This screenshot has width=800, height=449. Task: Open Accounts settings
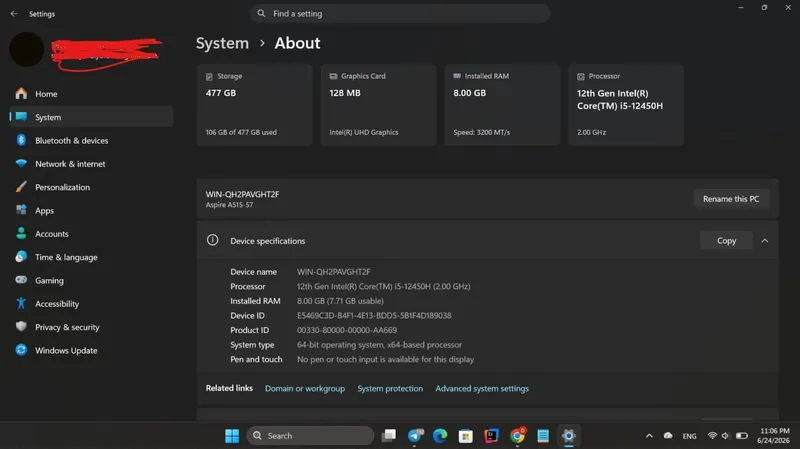pos(91,234)
